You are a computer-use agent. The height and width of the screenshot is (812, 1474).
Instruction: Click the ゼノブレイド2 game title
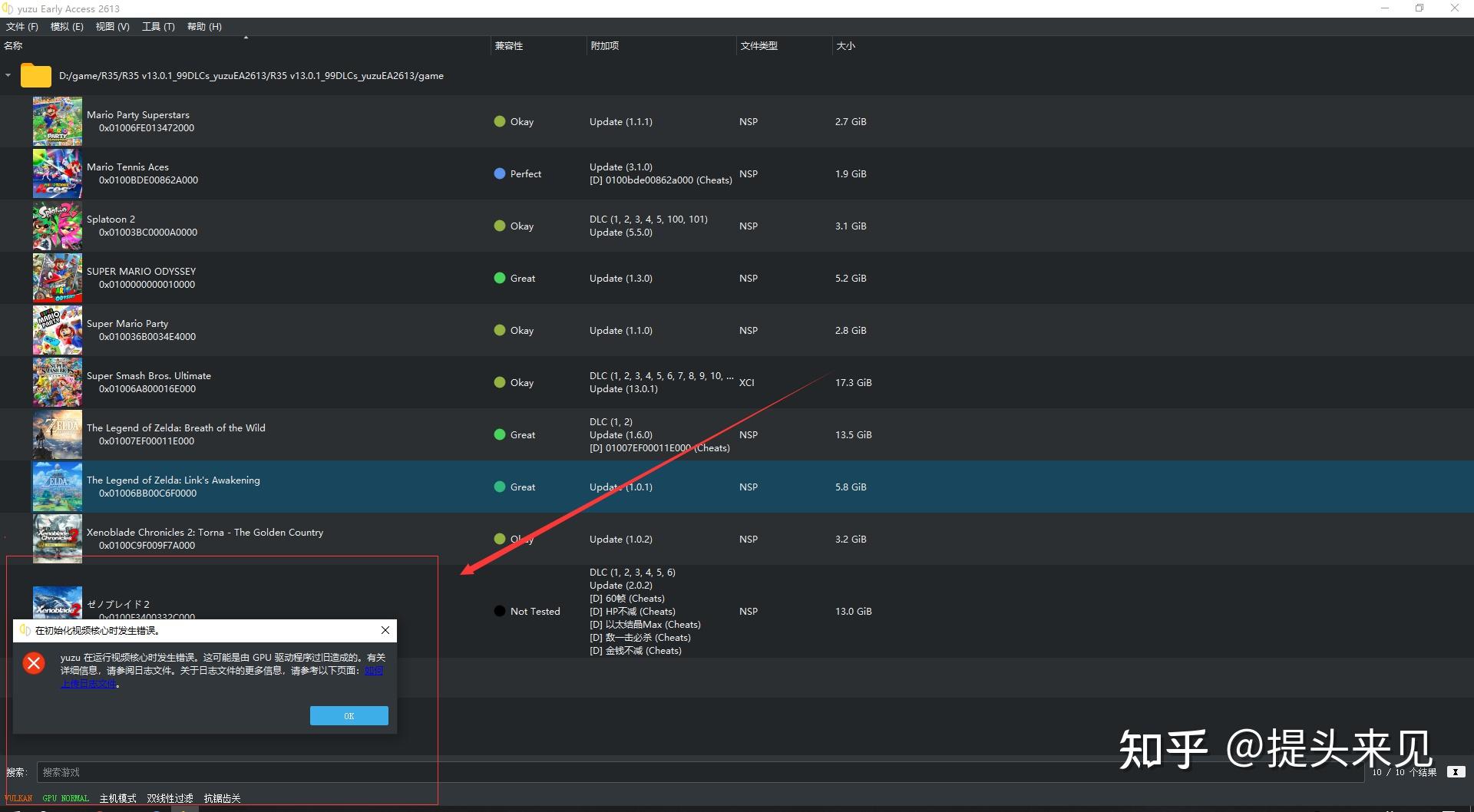118,604
